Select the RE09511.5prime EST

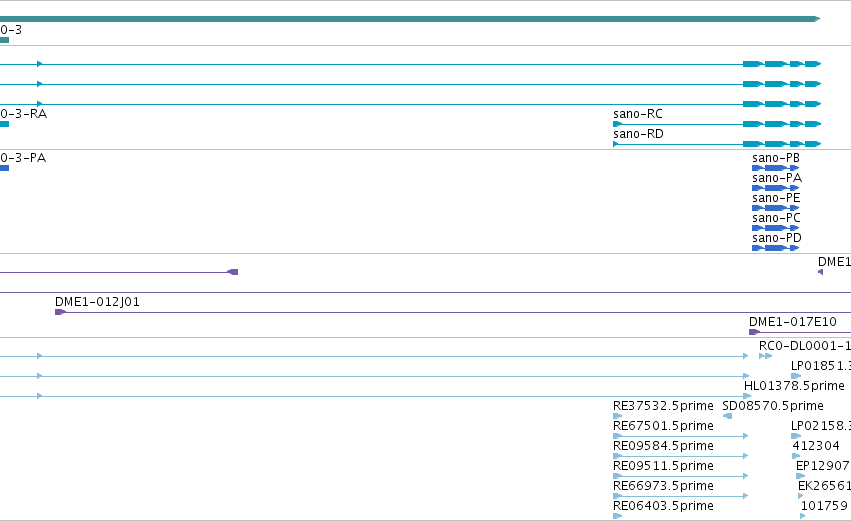(681, 476)
